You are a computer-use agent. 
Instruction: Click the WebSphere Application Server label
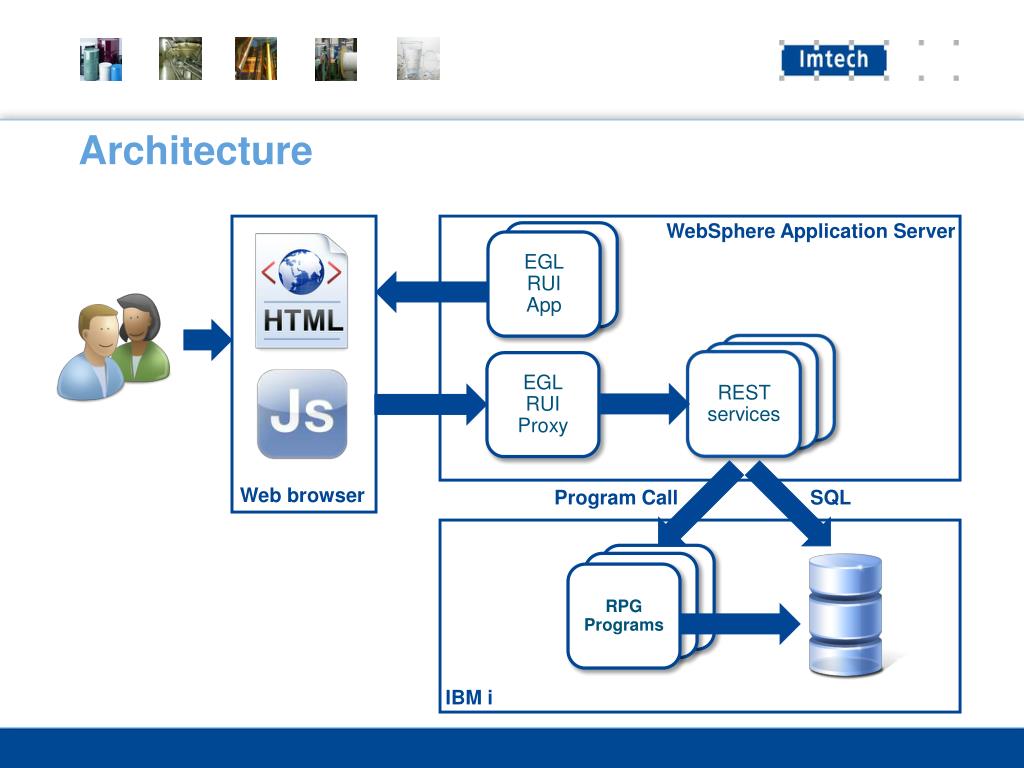pos(810,231)
